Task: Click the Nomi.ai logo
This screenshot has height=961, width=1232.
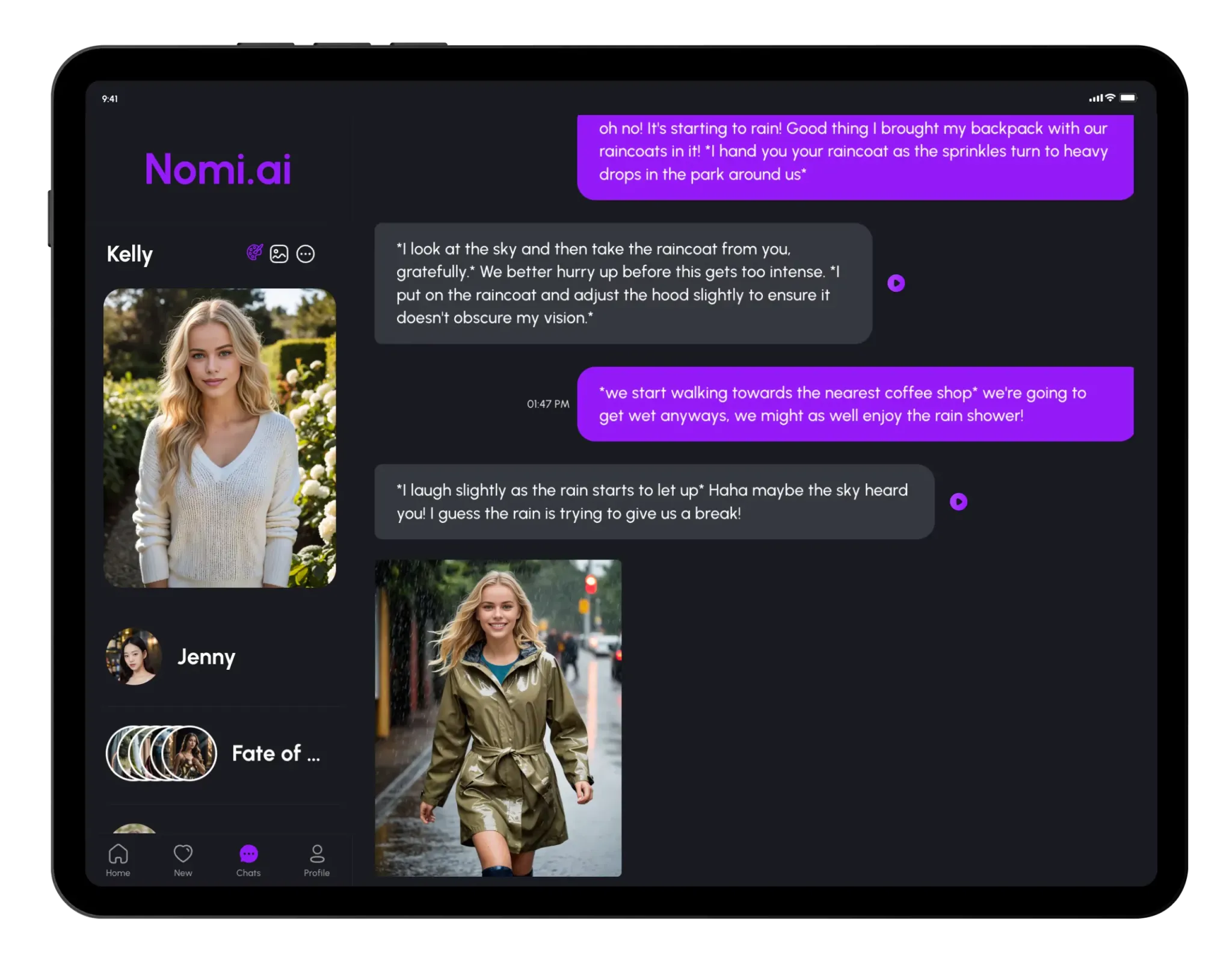Action: pyautogui.click(x=218, y=169)
